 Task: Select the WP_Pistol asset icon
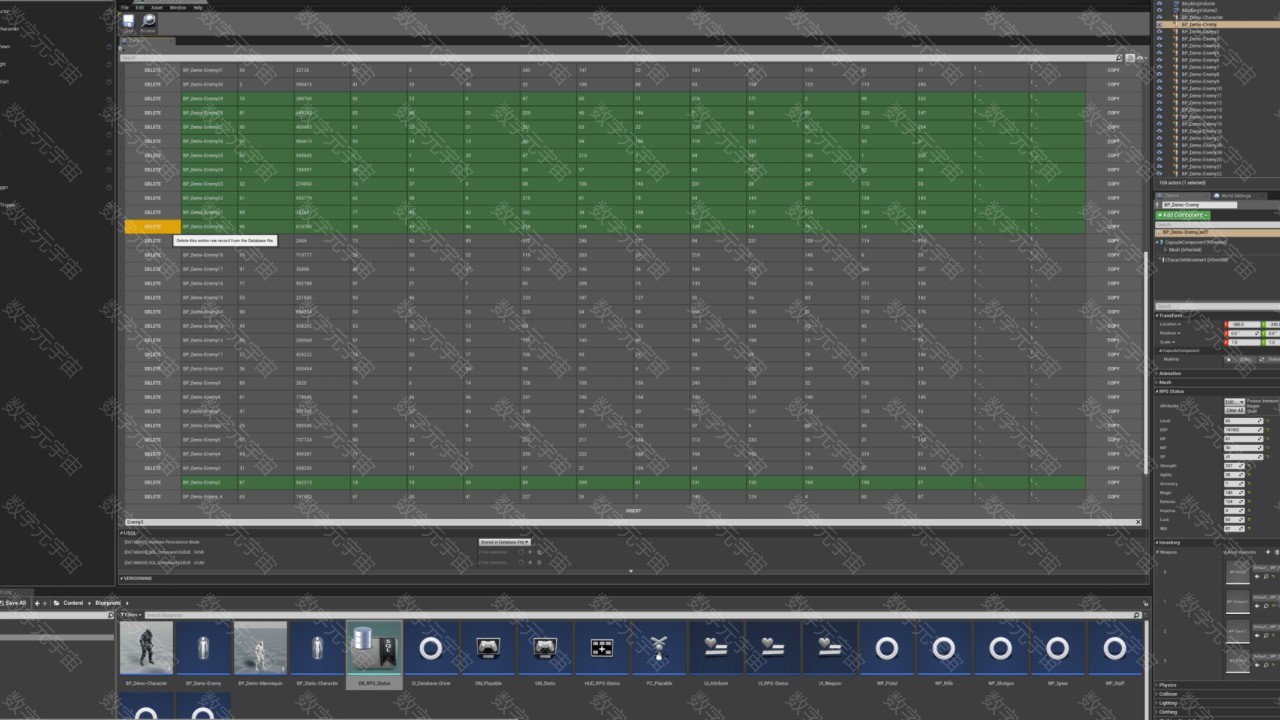point(886,648)
